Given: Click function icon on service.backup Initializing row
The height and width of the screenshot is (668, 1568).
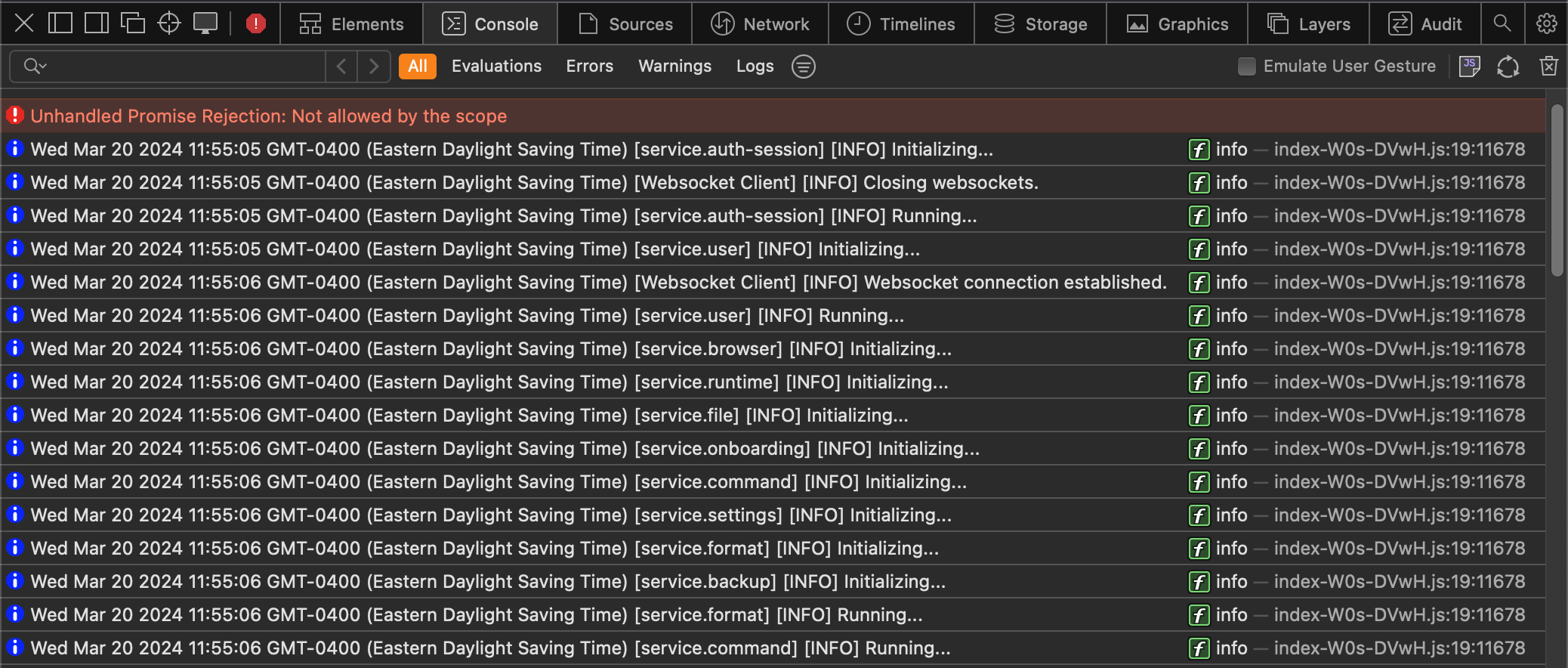Looking at the screenshot, I should point(1199,582).
